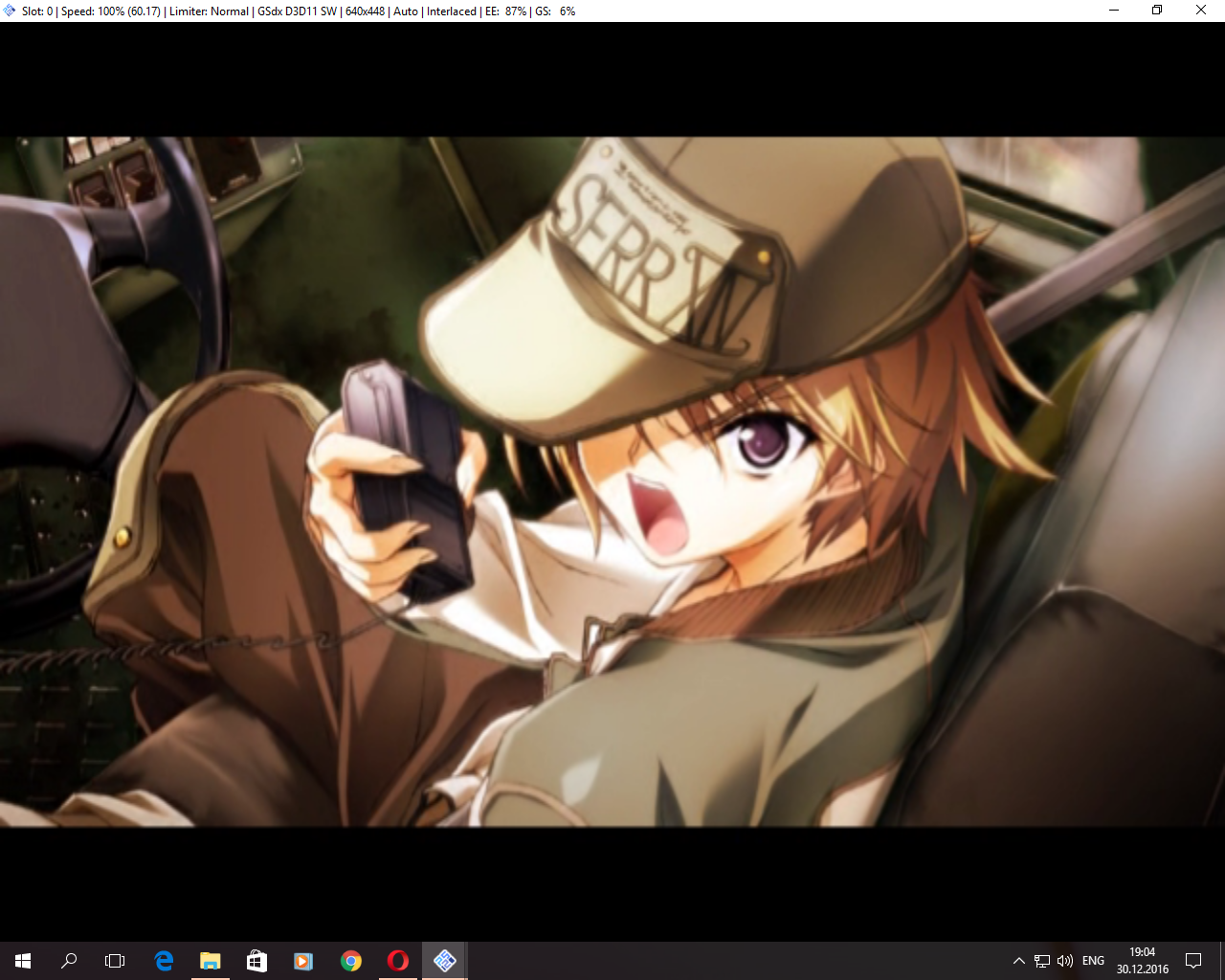Screen dimensions: 1225x980
Task: Open the PCSX2 window icon in title bar
Action: point(10,11)
